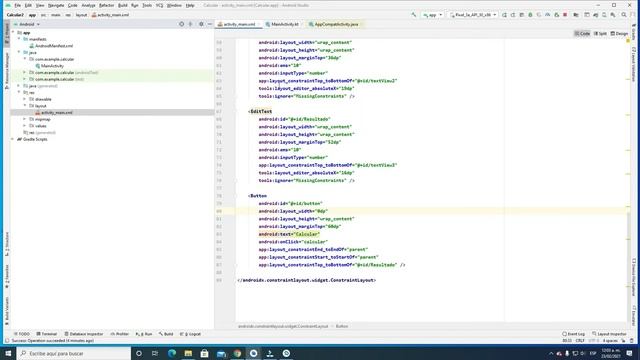The width and height of the screenshot is (640, 360).
Task: Open the Layout Inspector
Action: [609, 334]
